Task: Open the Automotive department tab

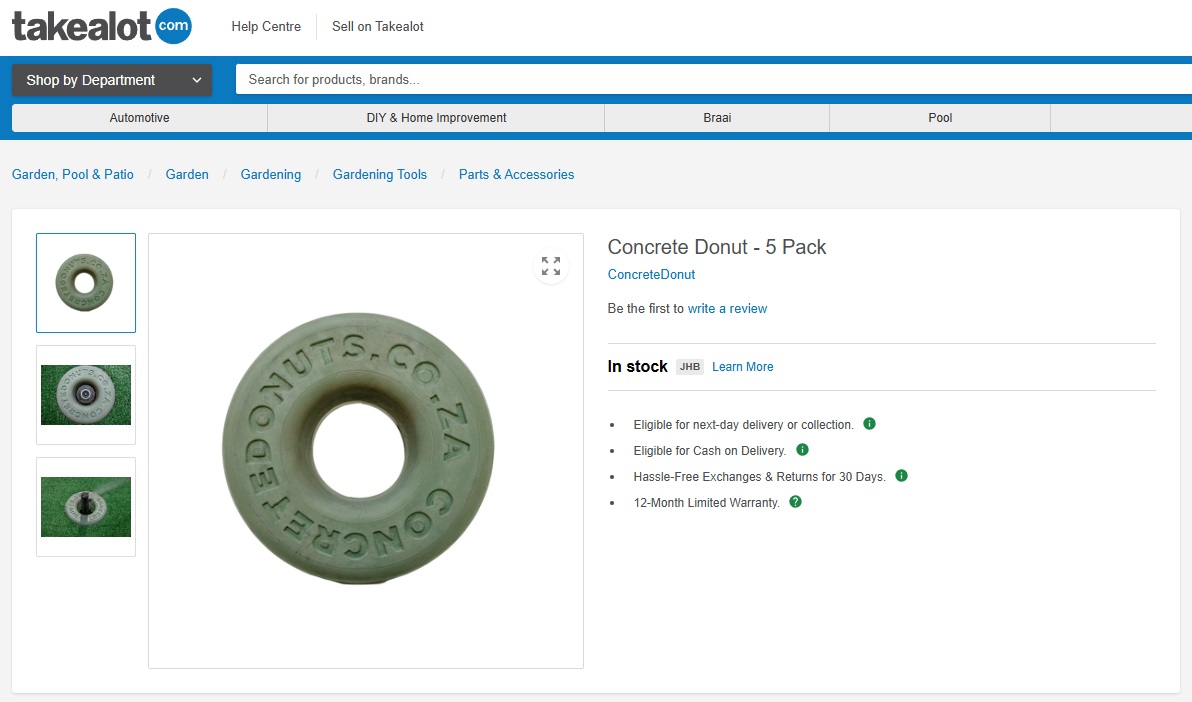Action: pyautogui.click(x=139, y=118)
